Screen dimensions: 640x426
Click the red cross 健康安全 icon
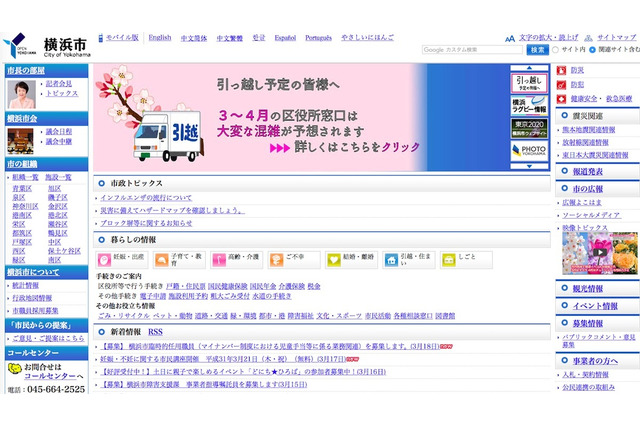[x=562, y=99]
